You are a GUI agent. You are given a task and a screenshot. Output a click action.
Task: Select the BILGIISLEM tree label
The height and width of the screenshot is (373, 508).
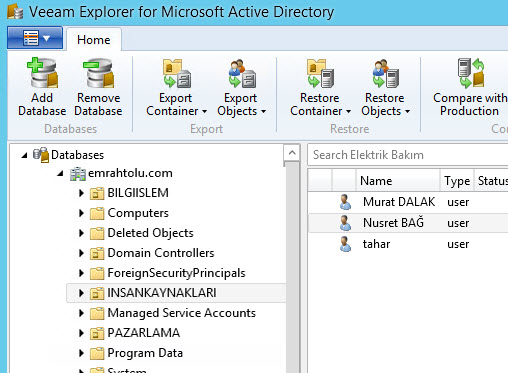pyautogui.click(x=138, y=193)
